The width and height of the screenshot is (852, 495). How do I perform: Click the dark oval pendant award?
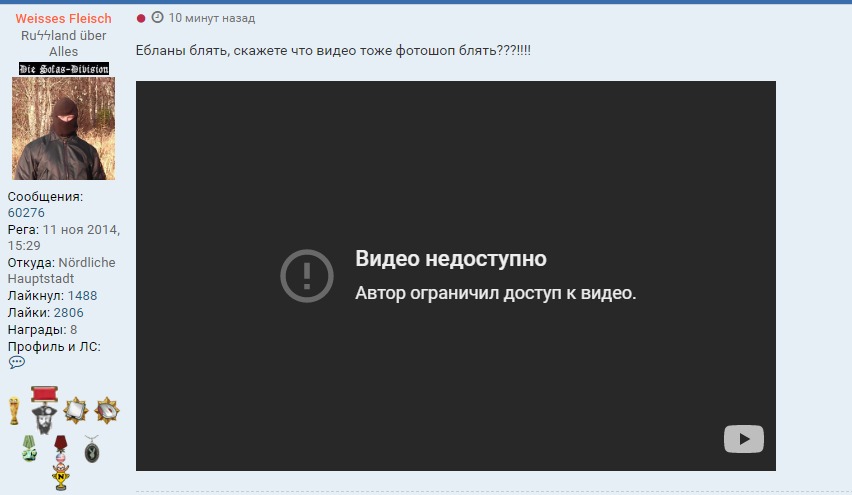(x=92, y=449)
